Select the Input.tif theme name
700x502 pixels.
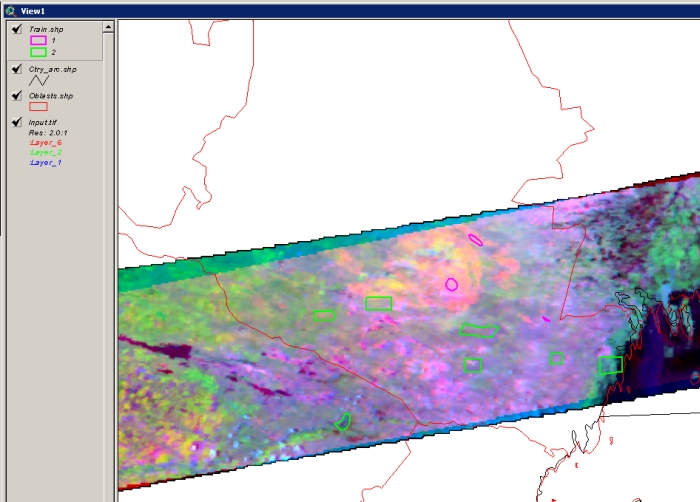click(42, 122)
